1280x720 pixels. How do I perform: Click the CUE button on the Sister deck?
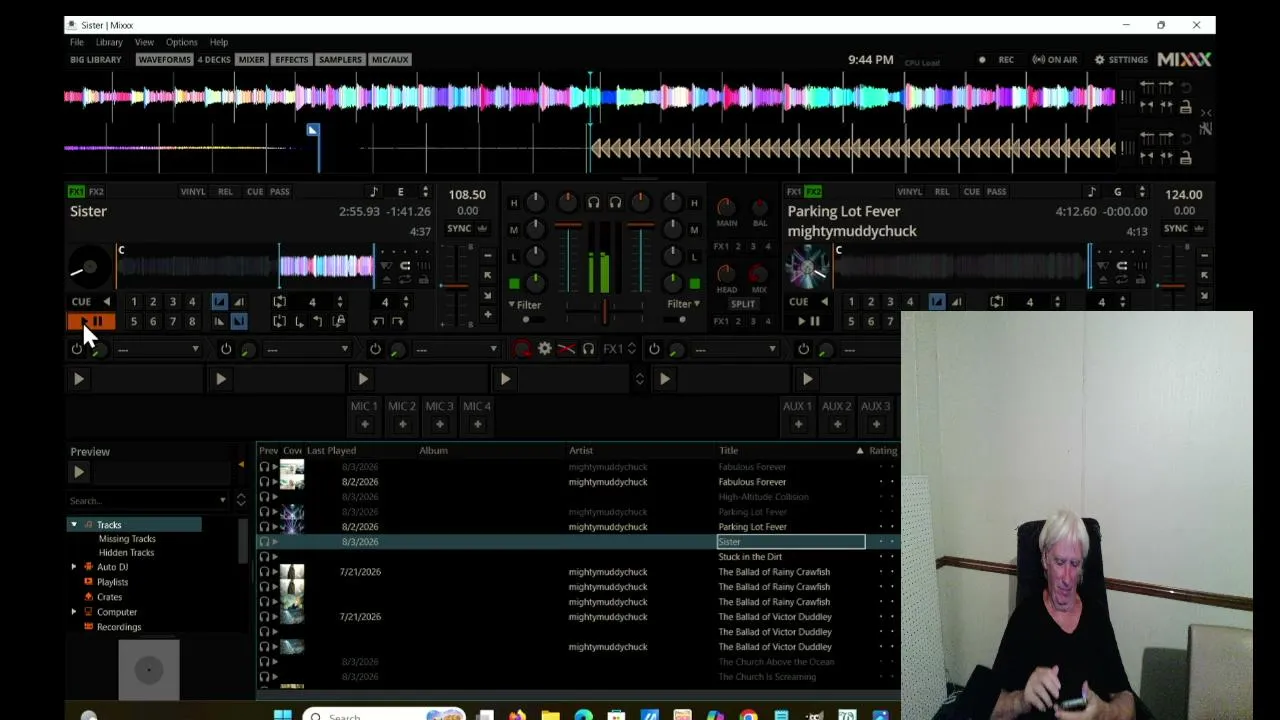[81, 301]
